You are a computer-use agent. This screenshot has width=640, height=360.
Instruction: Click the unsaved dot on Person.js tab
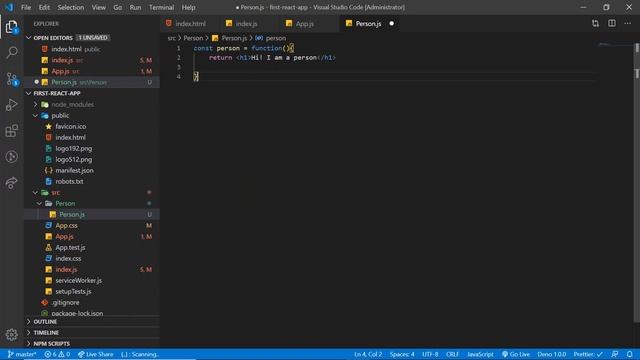point(391,24)
